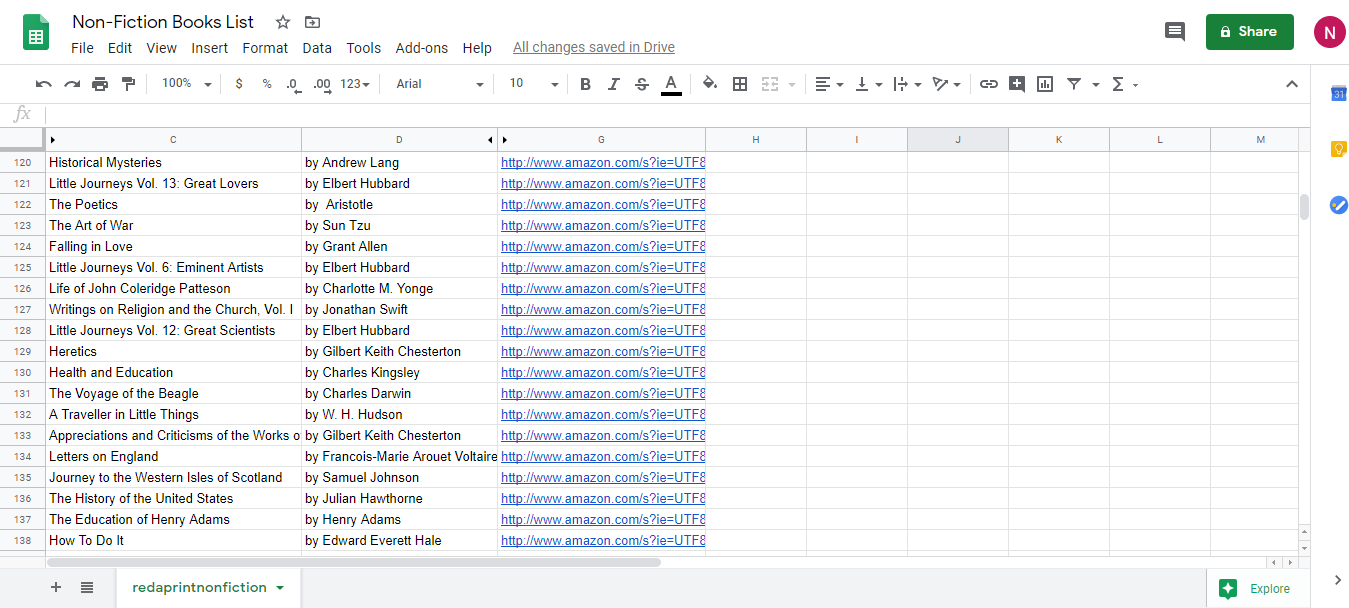Open Google Sheets home icon
Viewport: 1349px width, 608px height.
[37, 32]
